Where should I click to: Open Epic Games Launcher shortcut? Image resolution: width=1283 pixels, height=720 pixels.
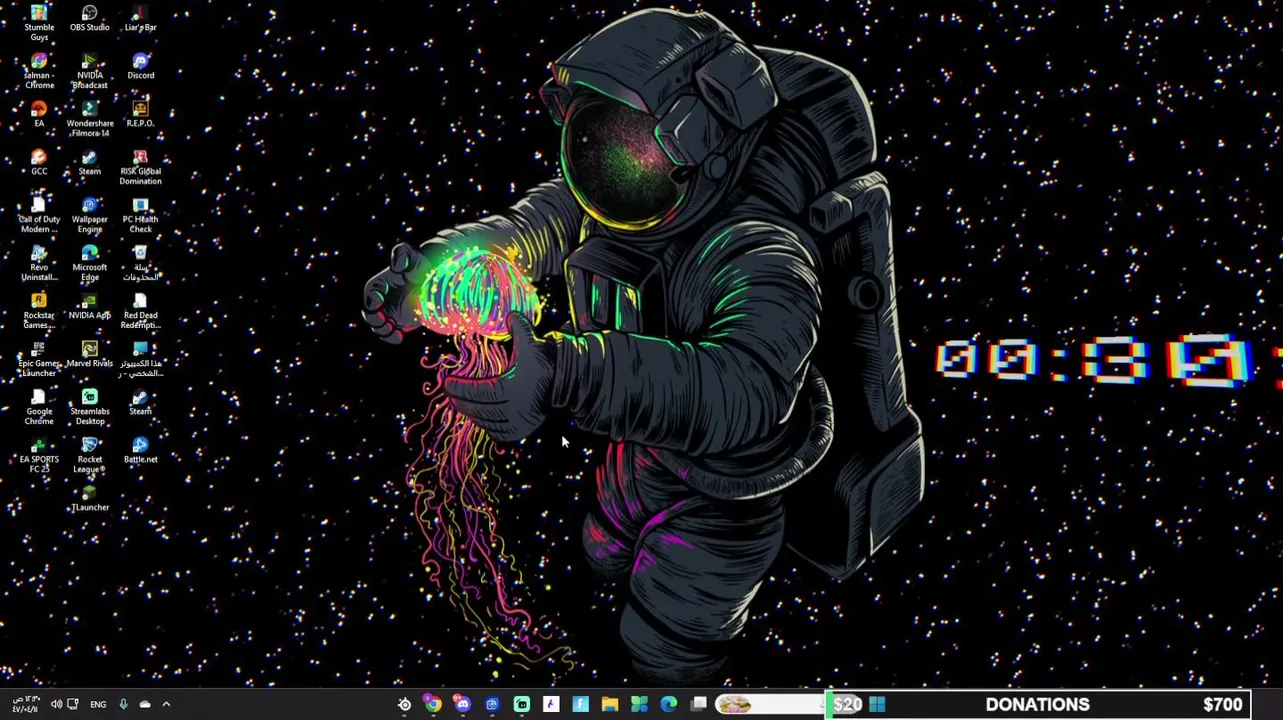[39, 359]
